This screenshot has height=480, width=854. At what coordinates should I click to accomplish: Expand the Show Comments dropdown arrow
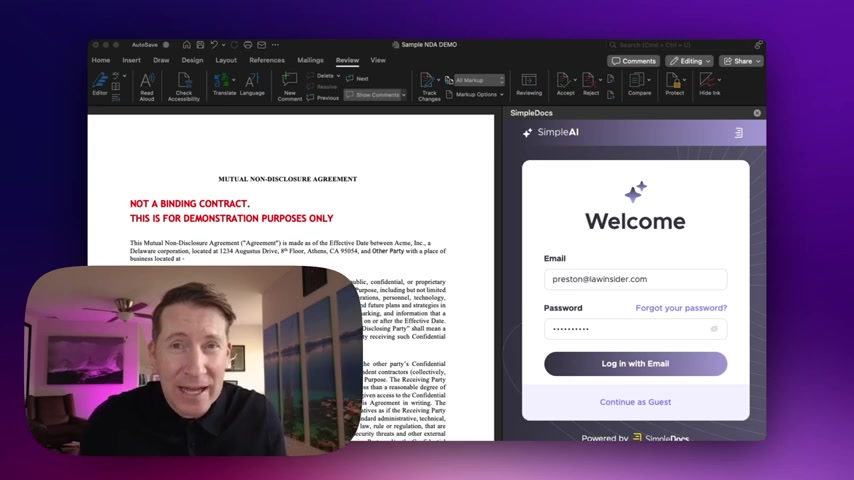click(404, 95)
